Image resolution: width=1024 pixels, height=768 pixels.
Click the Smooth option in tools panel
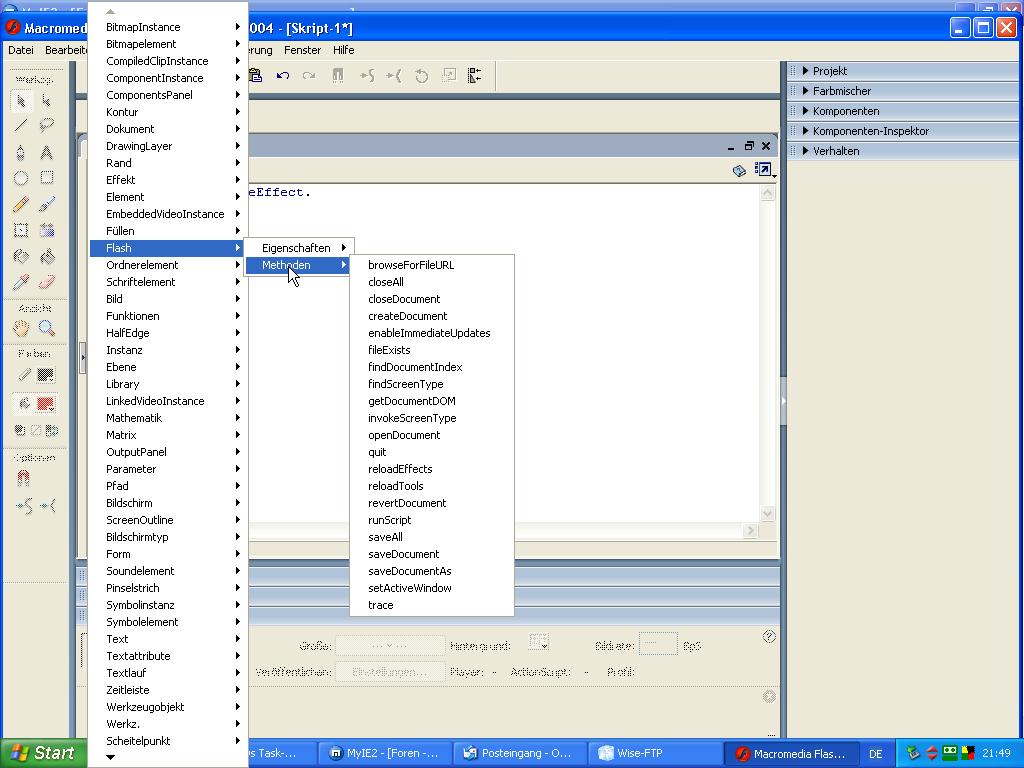pos(24,506)
